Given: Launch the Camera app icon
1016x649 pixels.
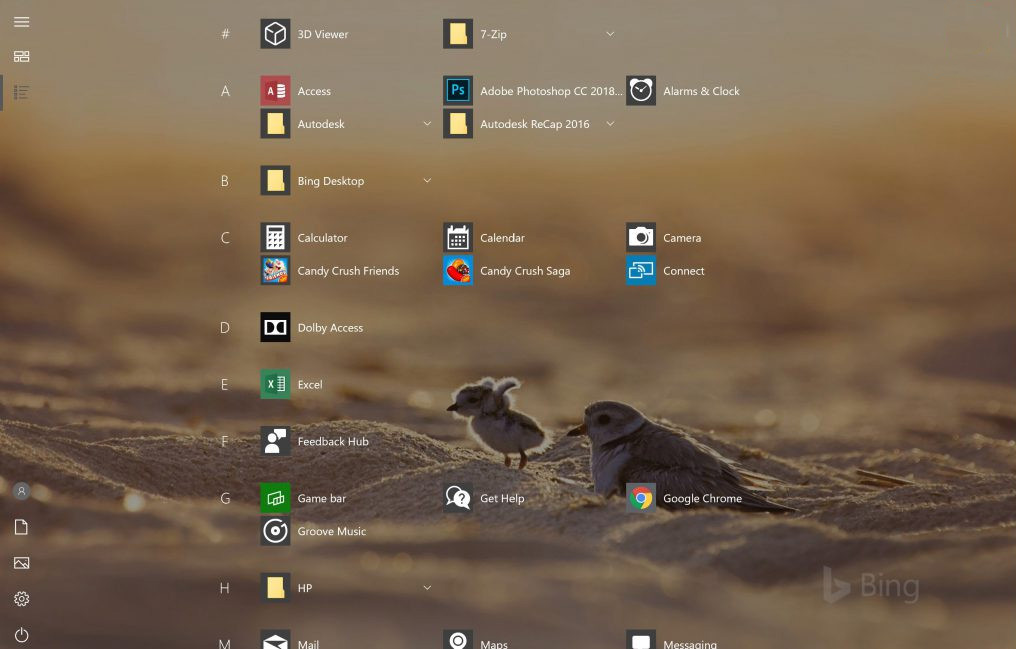Looking at the screenshot, I should tap(641, 238).
